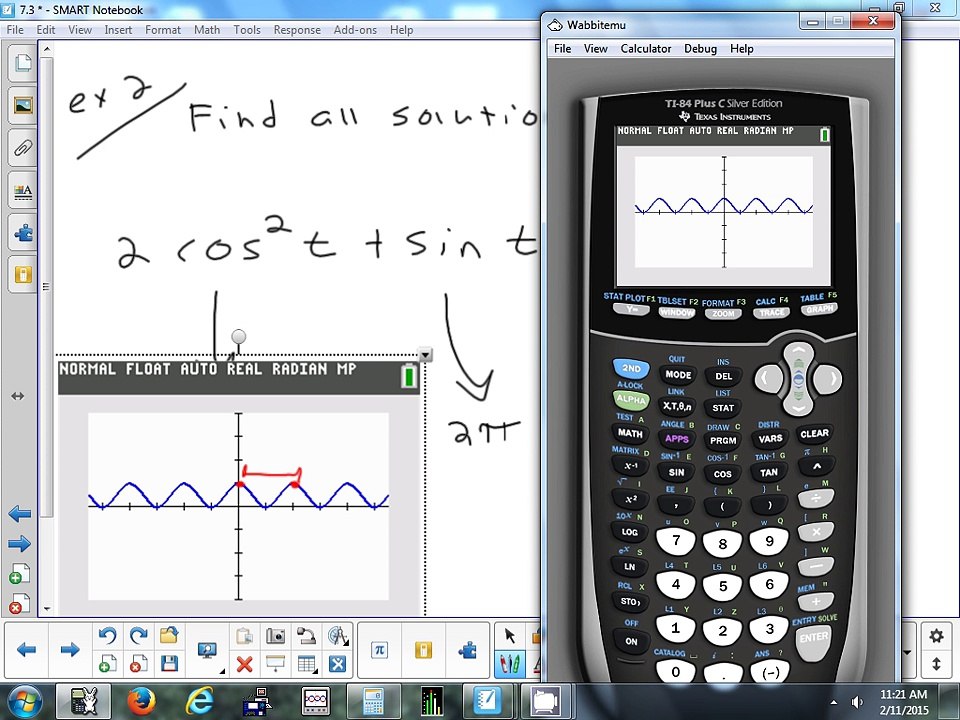Move sidebar to other side arrow
This screenshot has height=720, width=960.
[x=18, y=396]
